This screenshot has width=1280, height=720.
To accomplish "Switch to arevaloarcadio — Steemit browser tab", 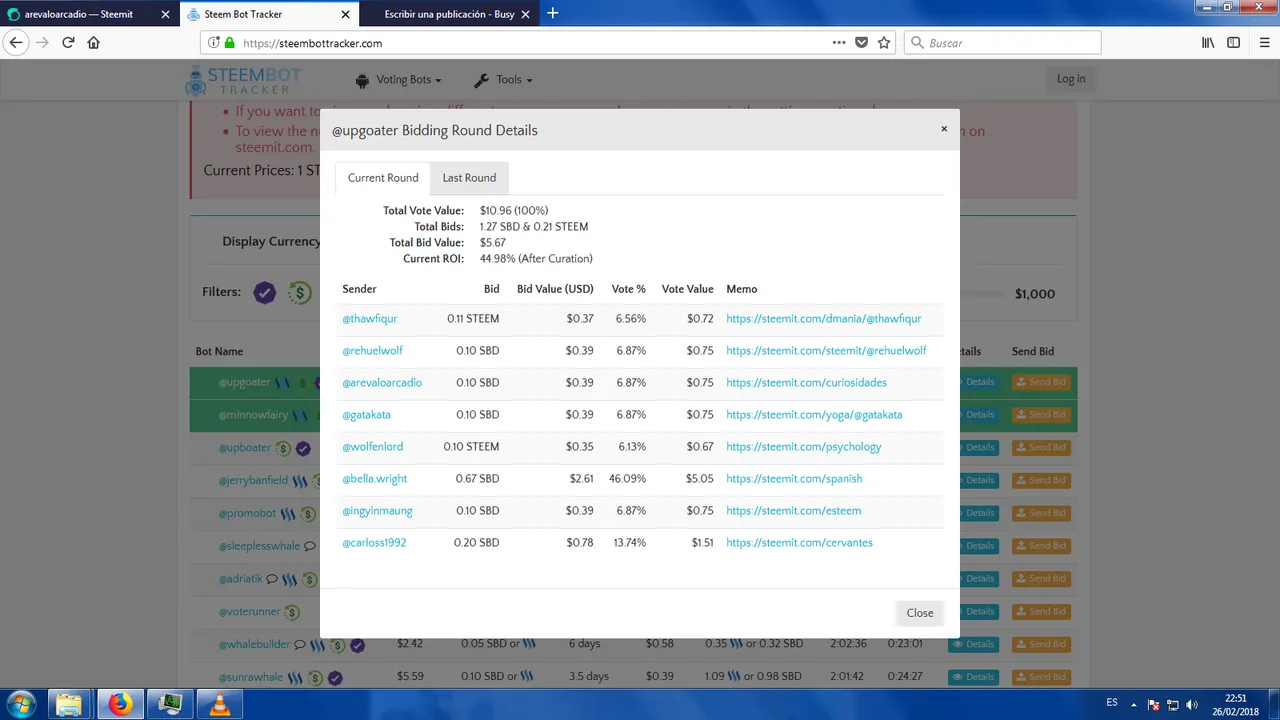I will [x=89, y=14].
